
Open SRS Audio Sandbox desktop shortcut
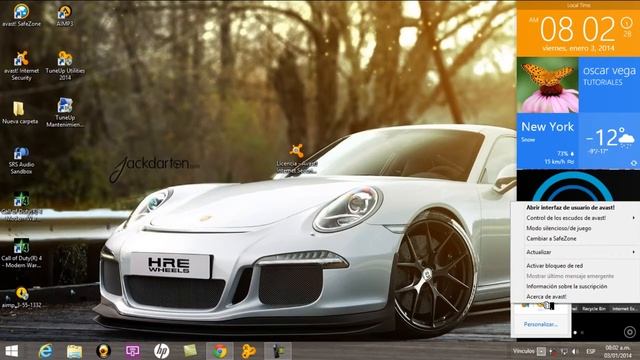[x=21, y=161]
